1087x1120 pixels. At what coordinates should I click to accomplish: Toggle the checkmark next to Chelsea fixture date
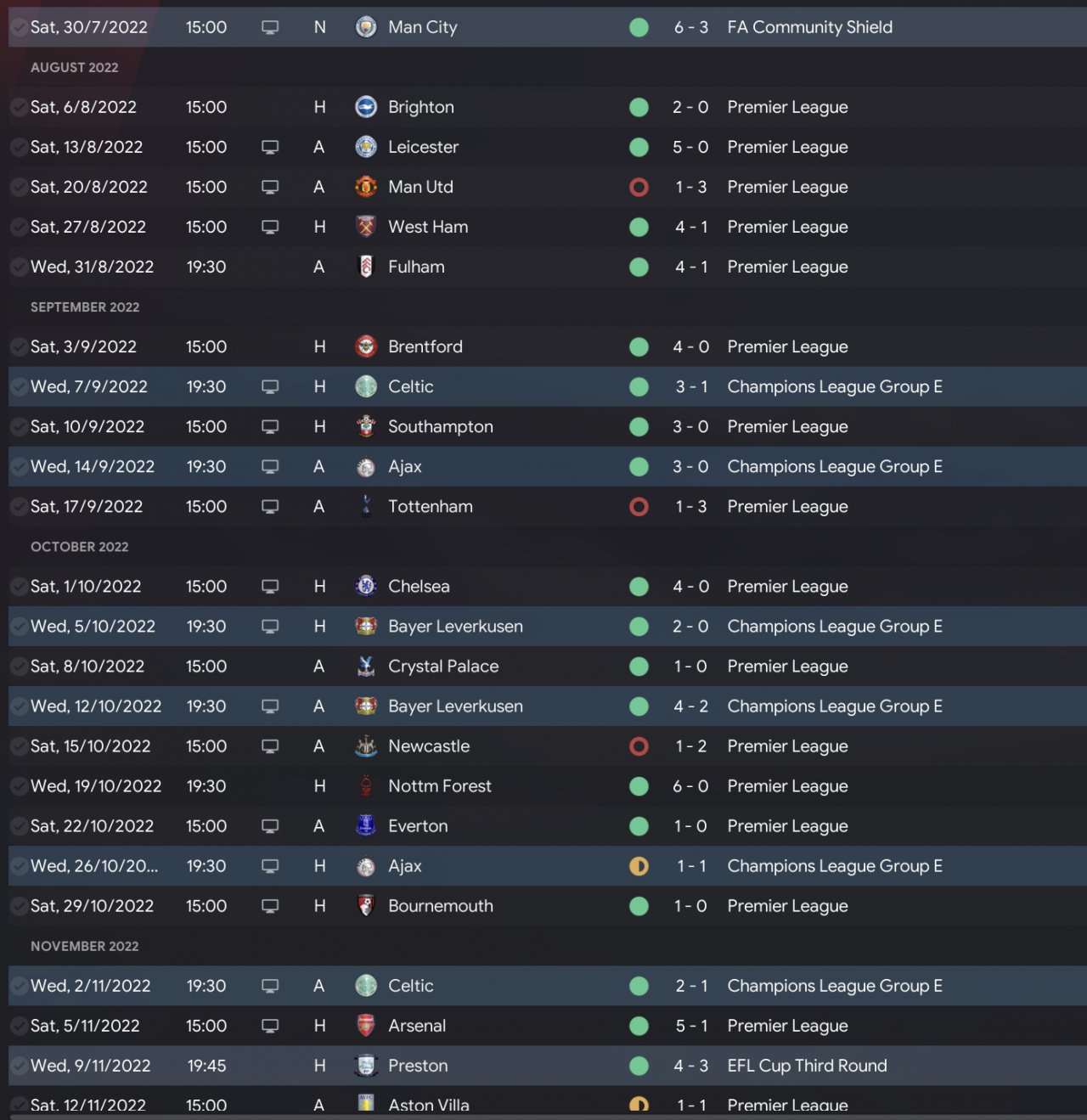[x=18, y=586]
